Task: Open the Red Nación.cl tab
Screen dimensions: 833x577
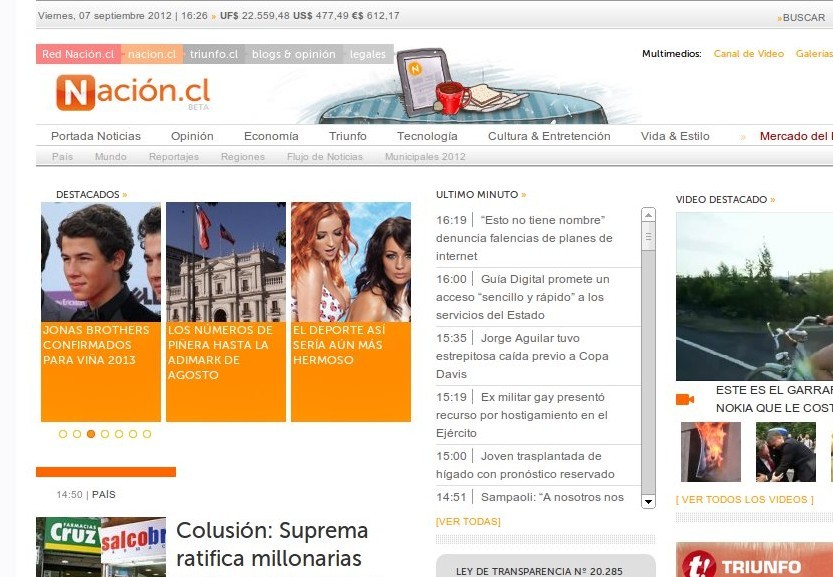Action: point(78,54)
